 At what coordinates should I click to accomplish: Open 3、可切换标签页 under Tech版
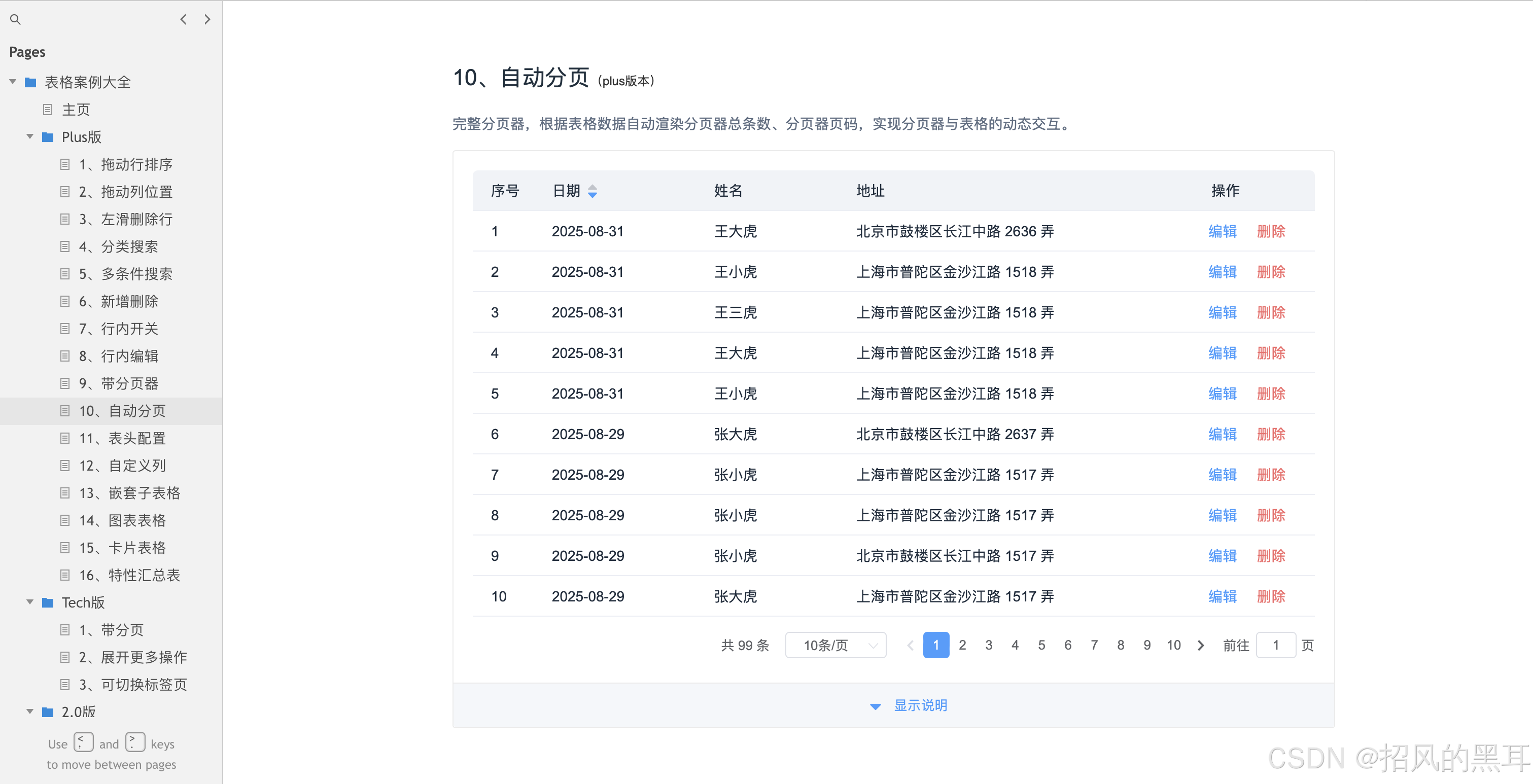[x=133, y=685]
